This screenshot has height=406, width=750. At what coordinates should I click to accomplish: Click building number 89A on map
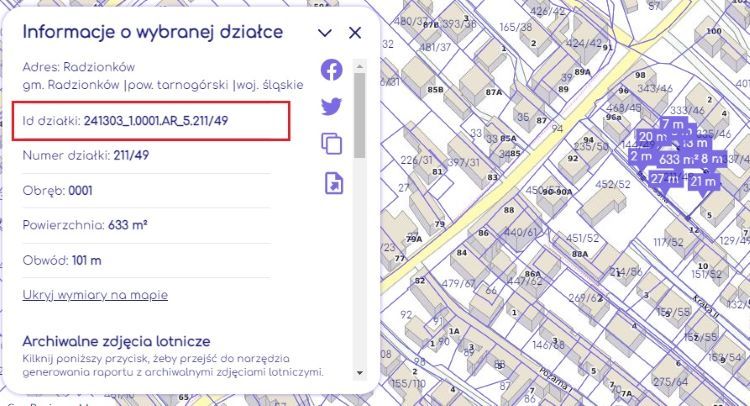click(x=583, y=72)
